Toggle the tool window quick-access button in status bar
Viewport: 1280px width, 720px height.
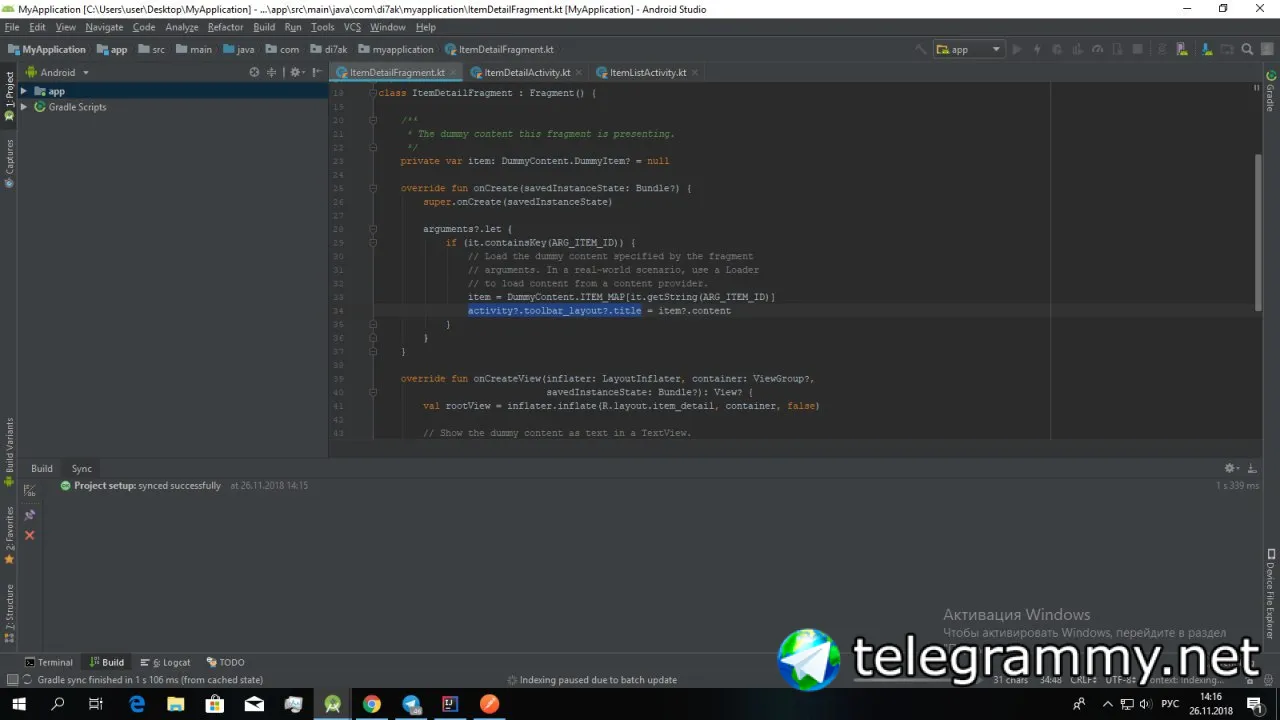12,680
